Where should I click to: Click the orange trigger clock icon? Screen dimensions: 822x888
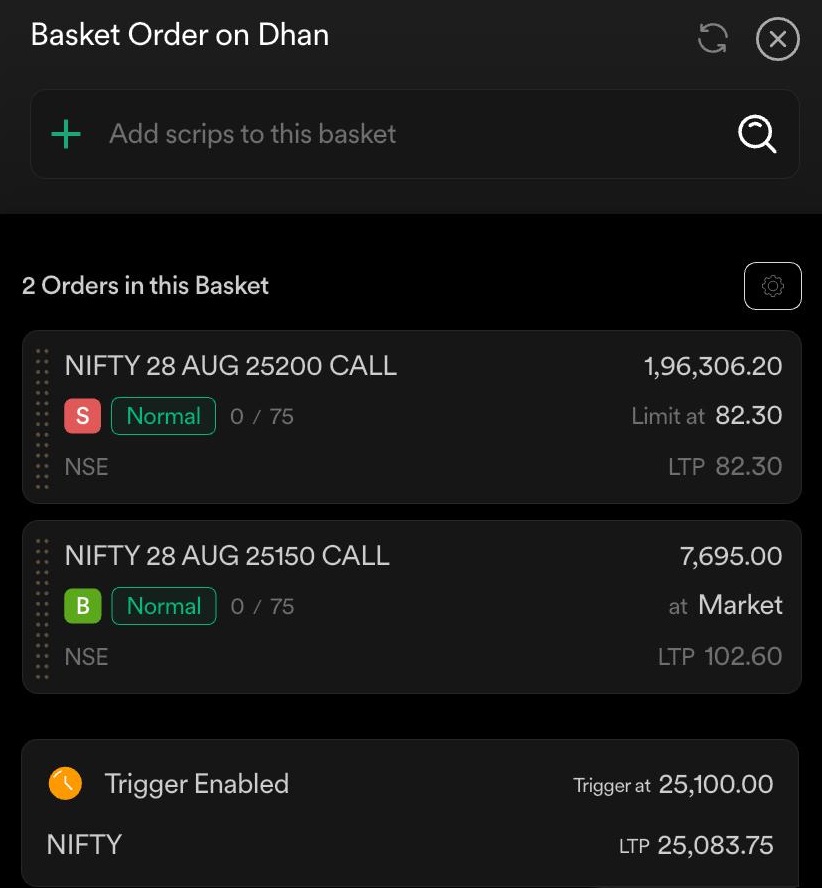tap(65, 784)
